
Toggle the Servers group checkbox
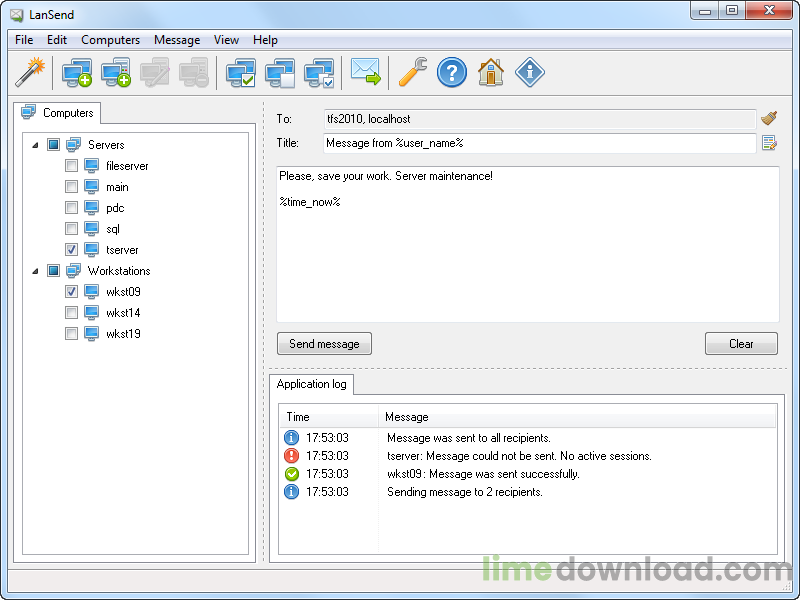tap(53, 144)
